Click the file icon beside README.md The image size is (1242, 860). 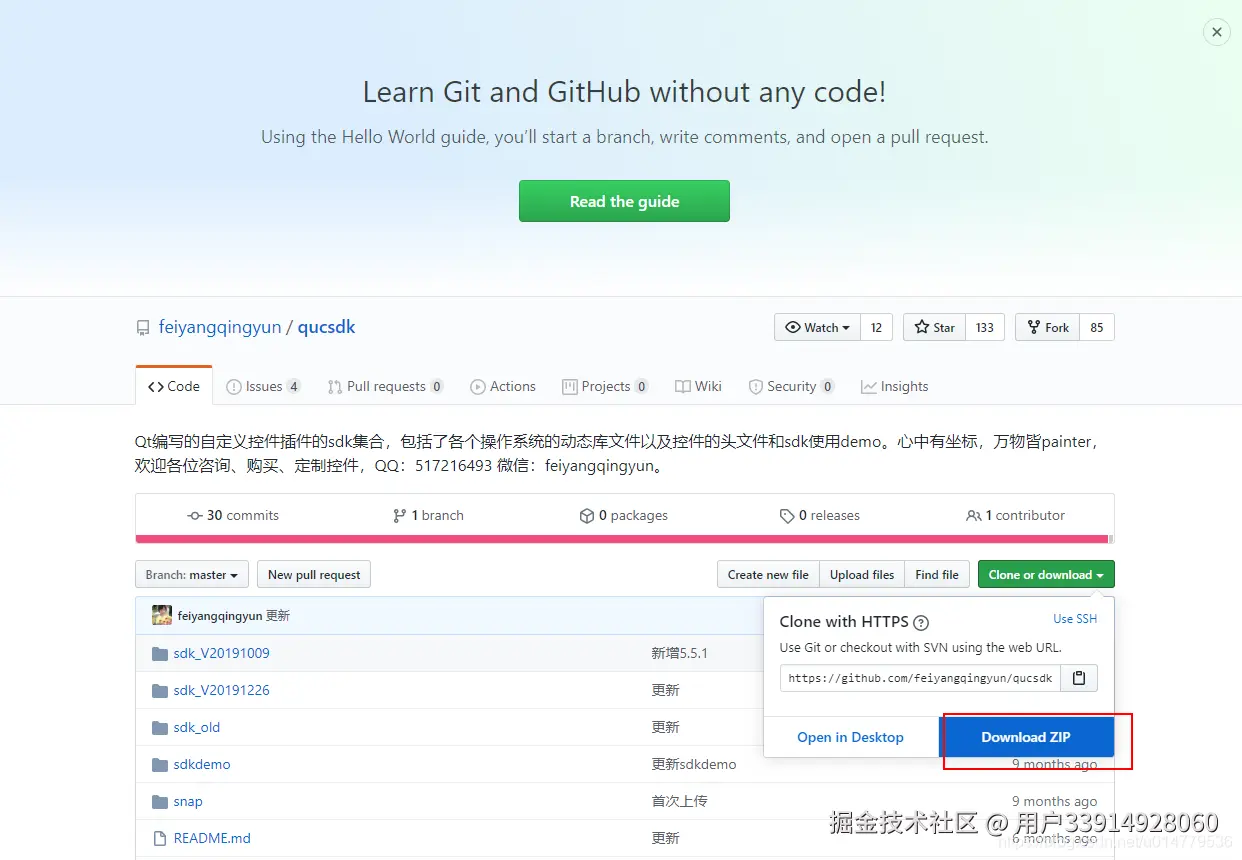pyautogui.click(x=159, y=838)
